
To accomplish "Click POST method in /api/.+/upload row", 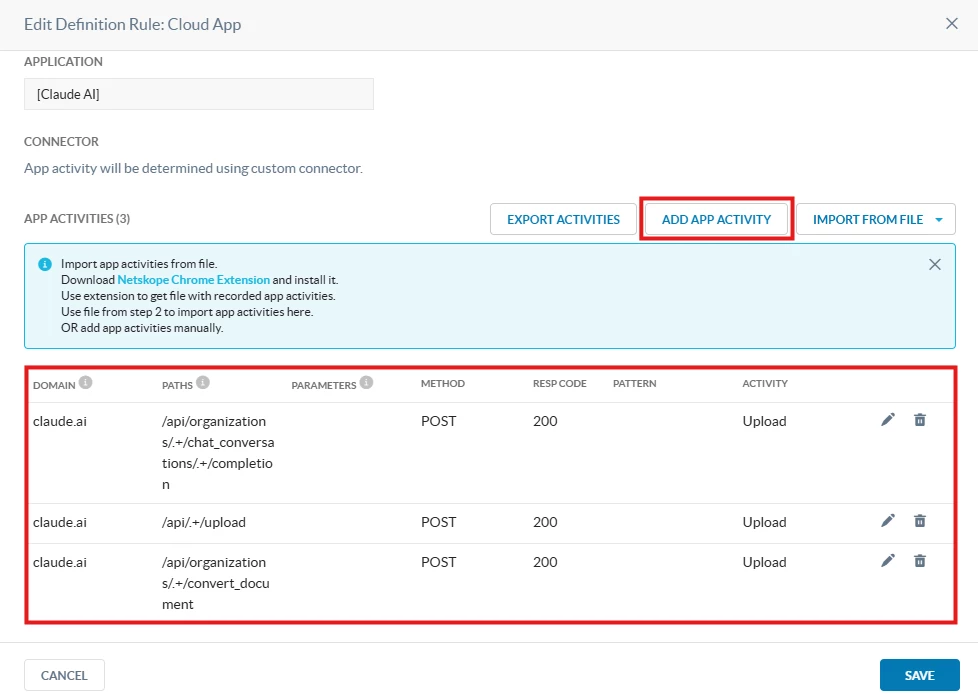I will click(x=438, y=523).
